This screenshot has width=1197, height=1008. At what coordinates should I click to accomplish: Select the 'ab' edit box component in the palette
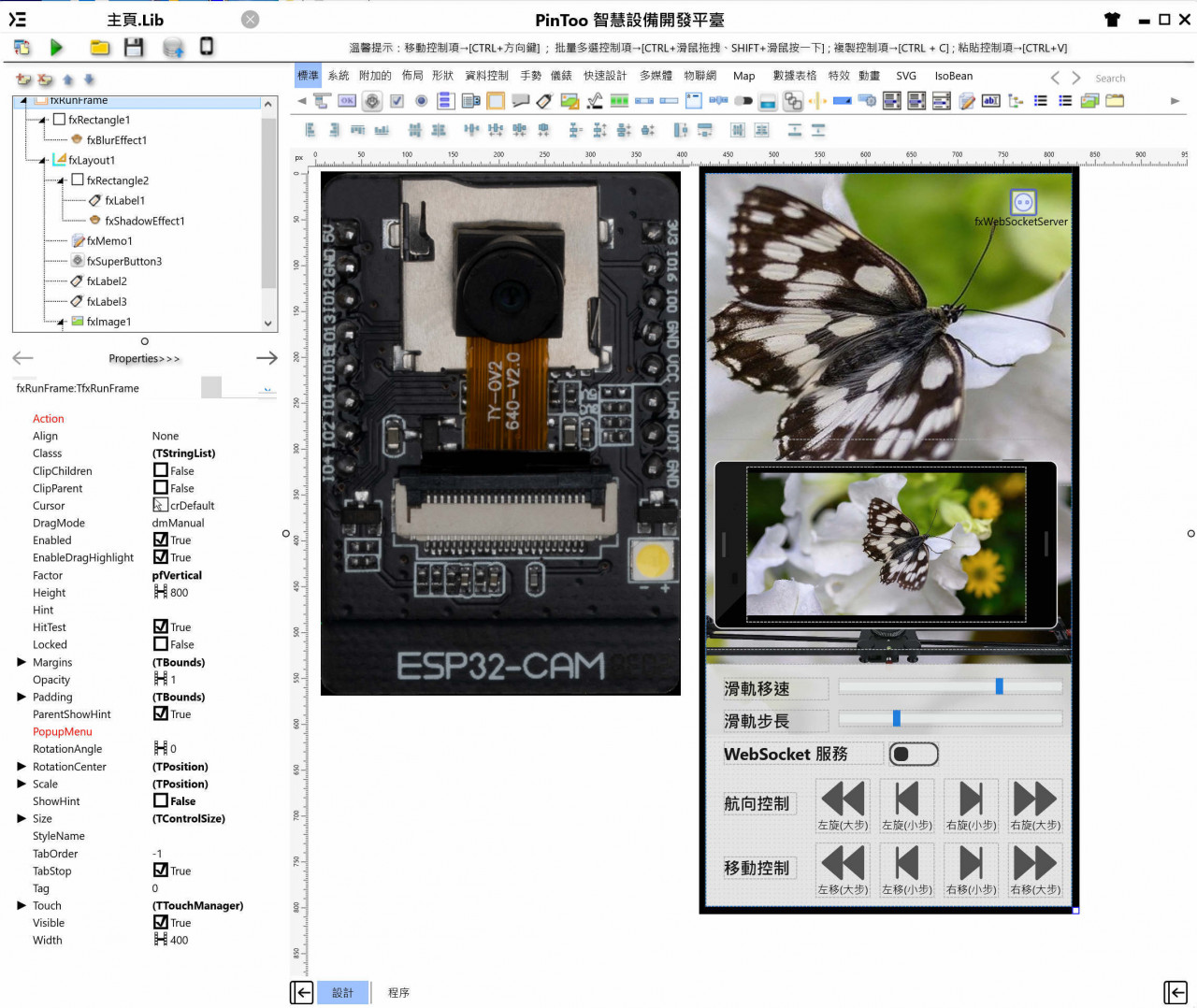tap(991, 101)
